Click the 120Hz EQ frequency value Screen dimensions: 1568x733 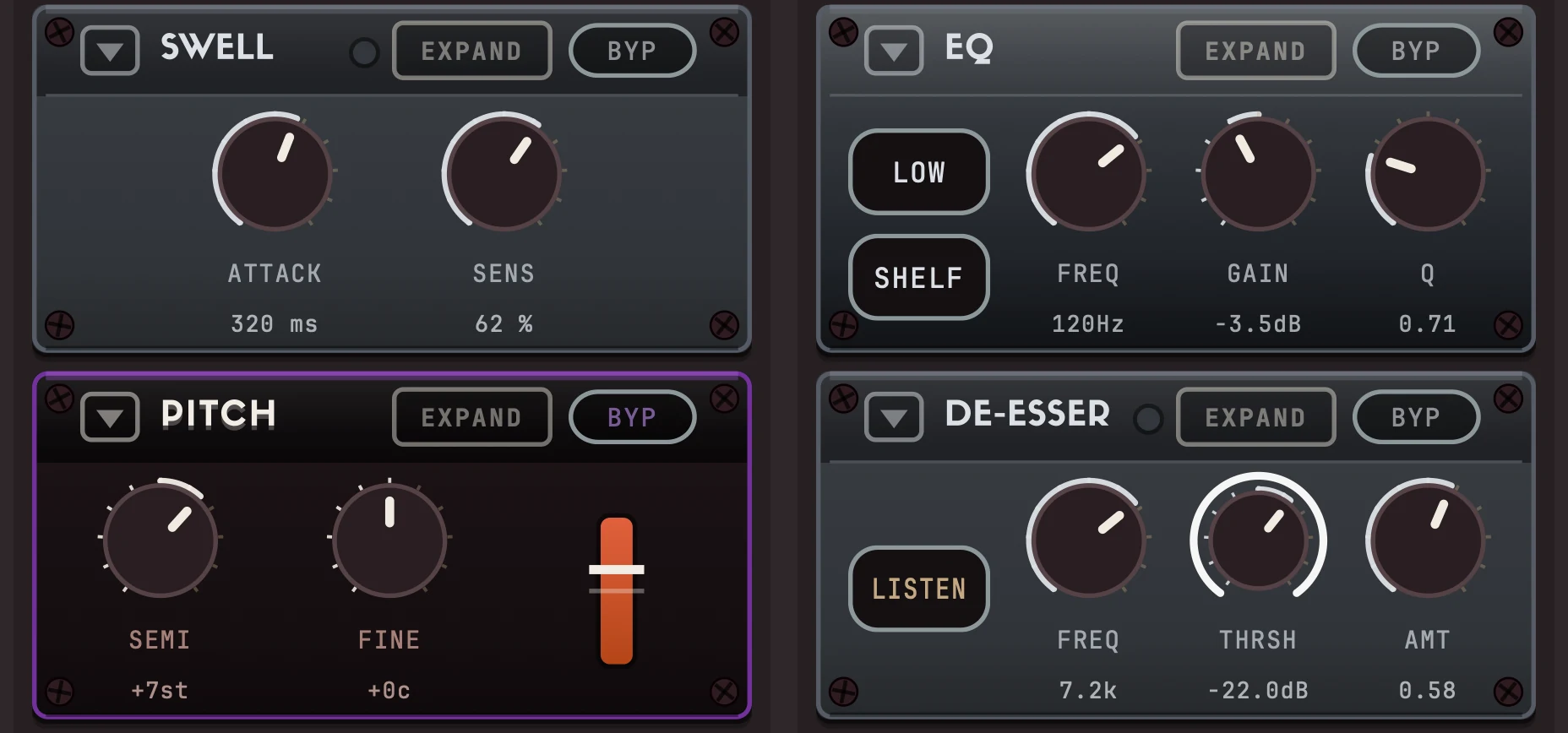pyautogui.click(x=1088, y=324)
